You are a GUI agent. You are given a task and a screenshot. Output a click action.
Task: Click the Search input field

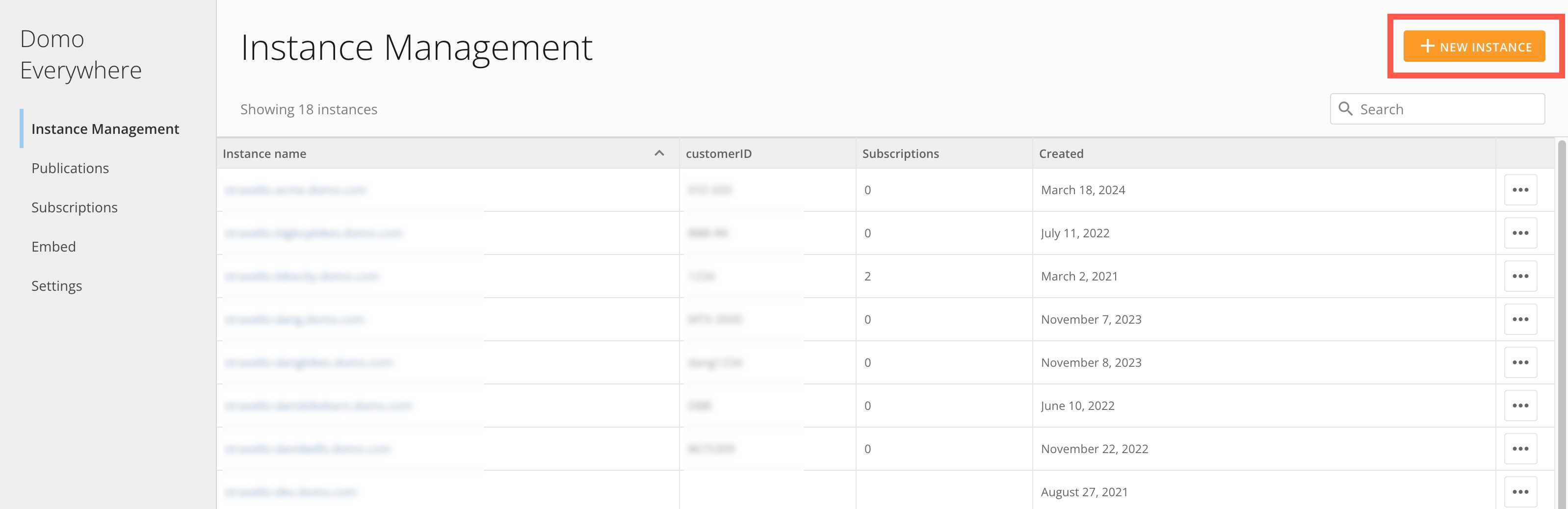[1437, 109]
